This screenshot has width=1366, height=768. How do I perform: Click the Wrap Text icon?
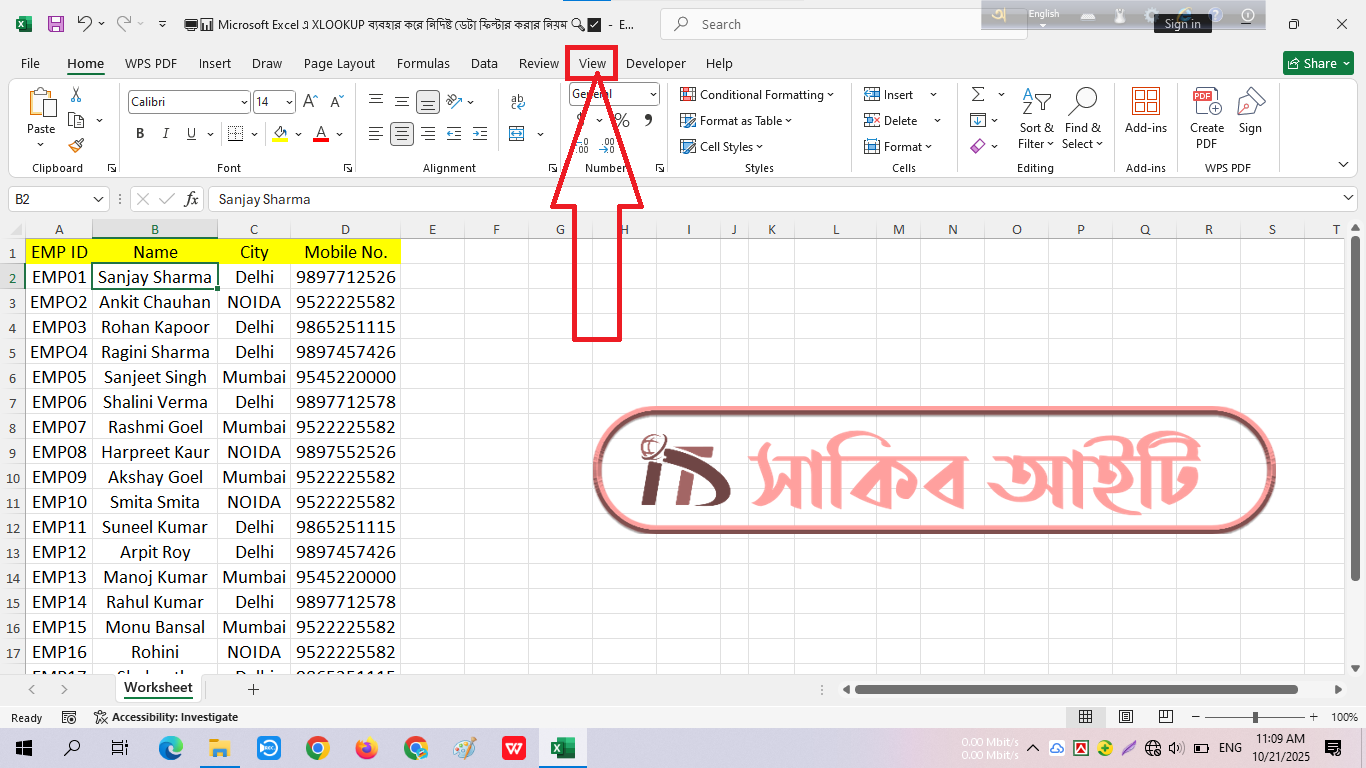click(517, 102)
